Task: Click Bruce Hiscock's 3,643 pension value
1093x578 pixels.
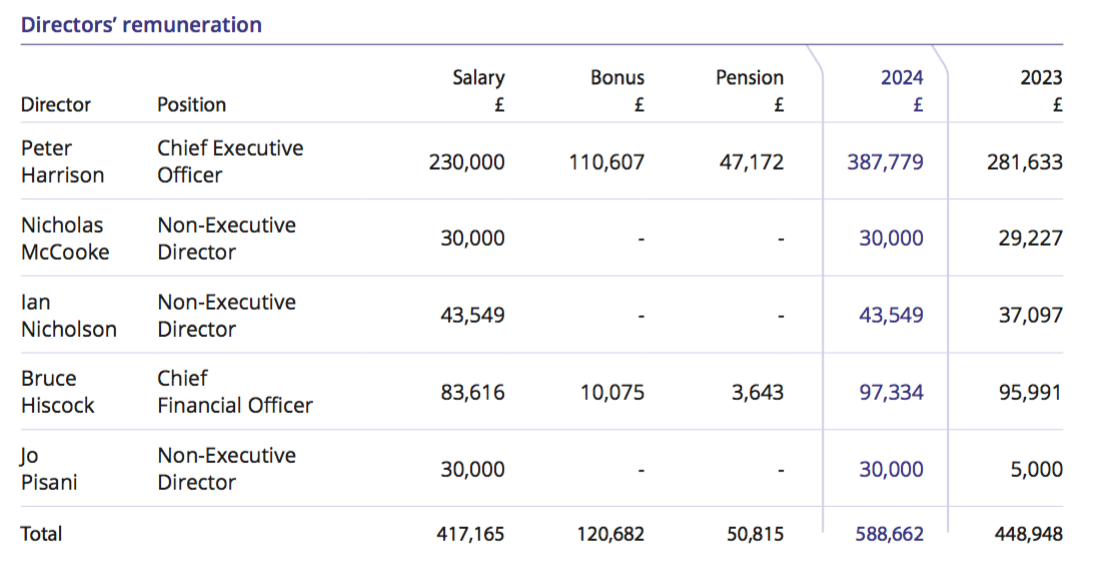Action: [x=755, y=393]
